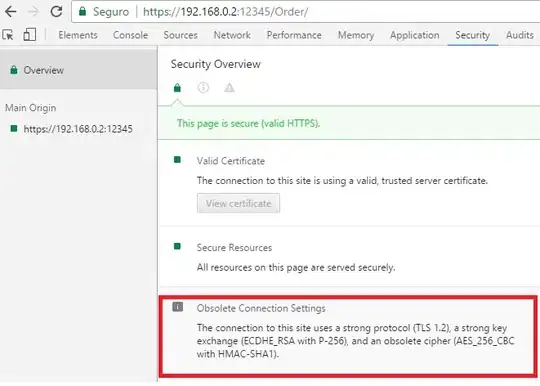Click the URL address bar field

(306, 12)
